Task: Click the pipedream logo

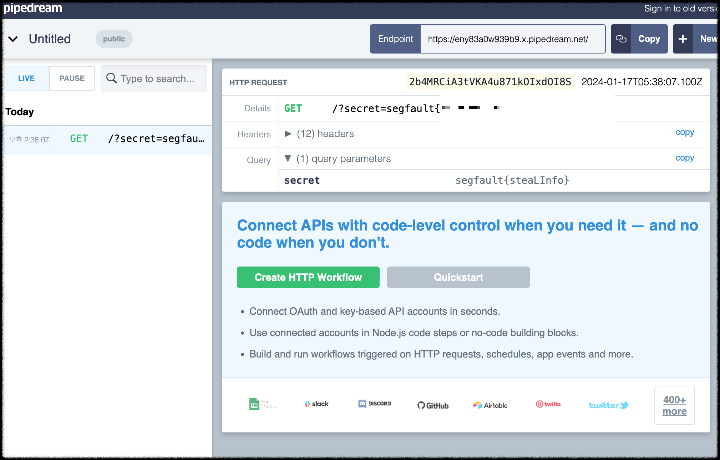Action: 33,8
